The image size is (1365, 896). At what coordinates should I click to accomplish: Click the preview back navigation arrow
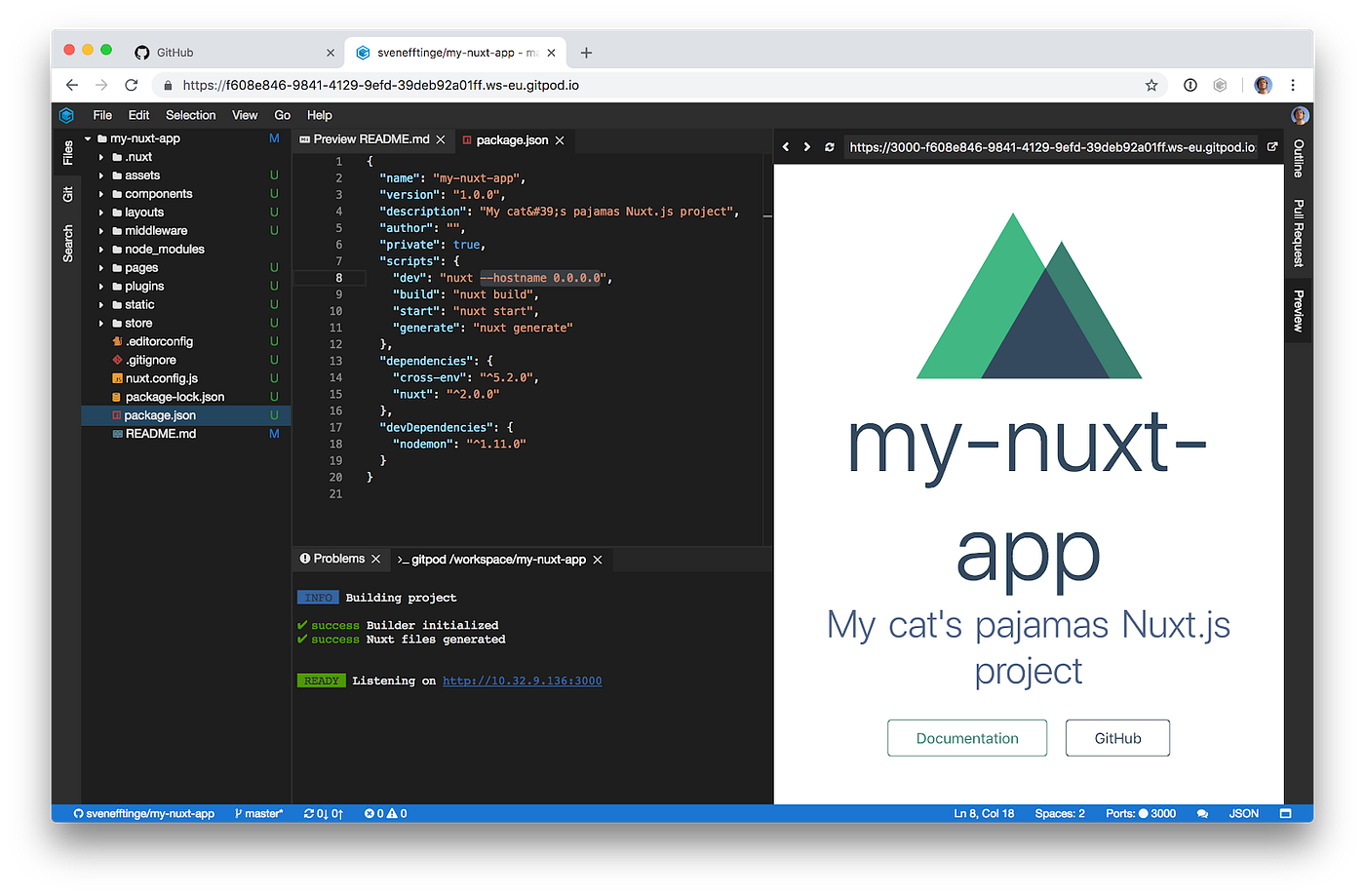786,146
